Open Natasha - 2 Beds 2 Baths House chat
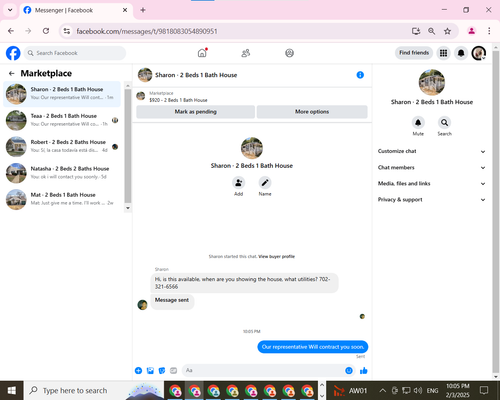Viewport: 500px width, 400px height. [62, 173]
